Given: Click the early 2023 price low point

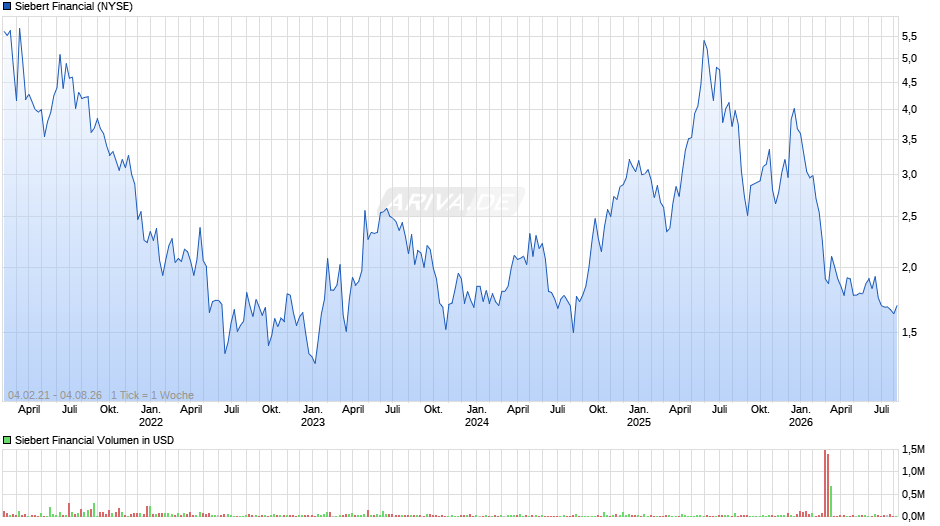Looking at the screenshot, I should coord(315,363).
